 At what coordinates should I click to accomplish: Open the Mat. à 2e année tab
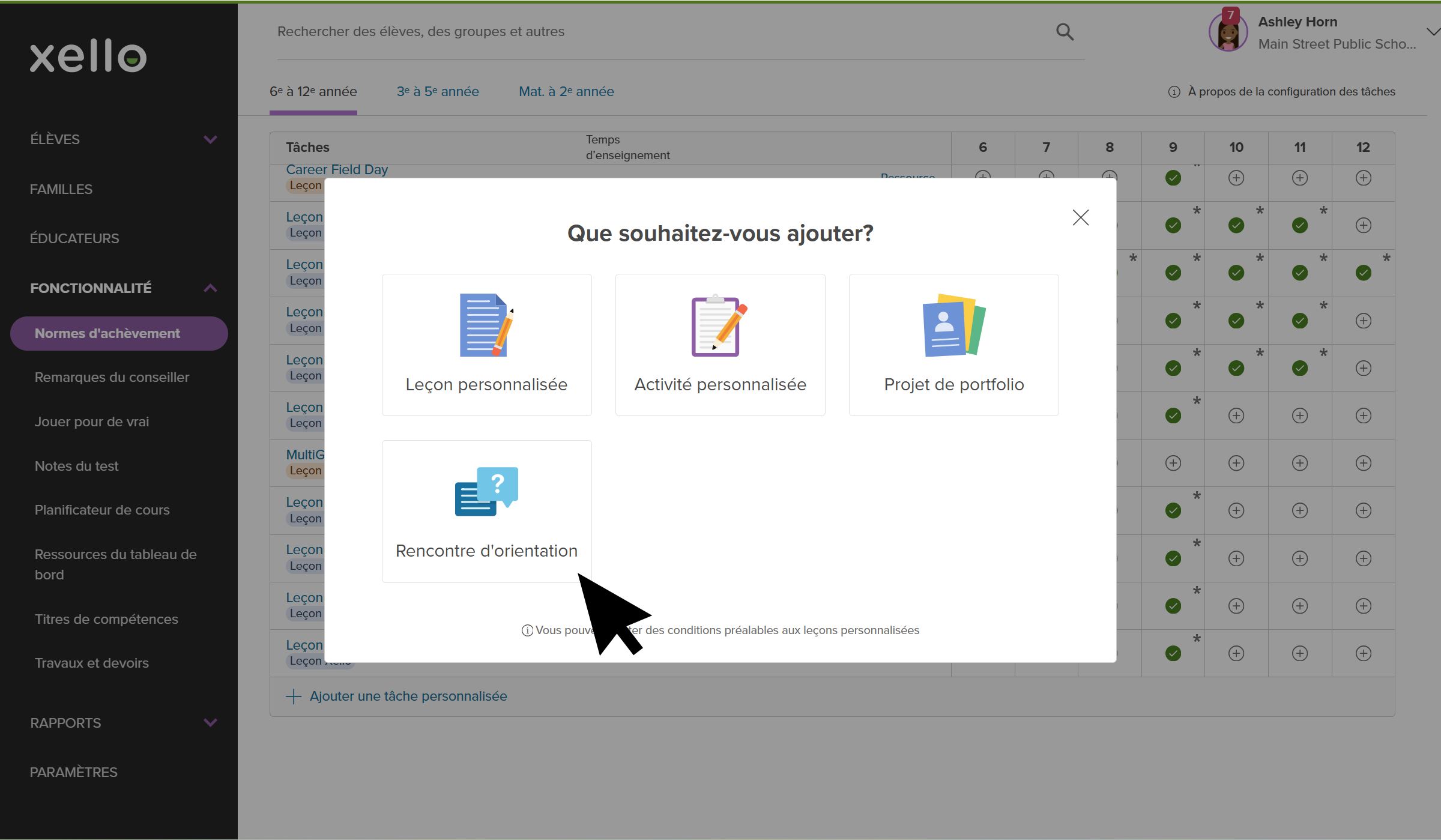click(566, 91)
